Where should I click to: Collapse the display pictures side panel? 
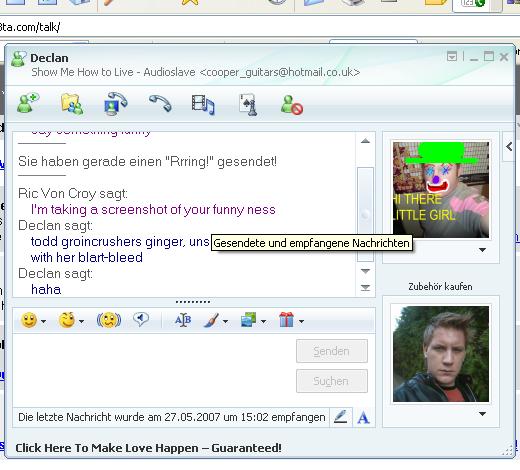pos(509,146)
